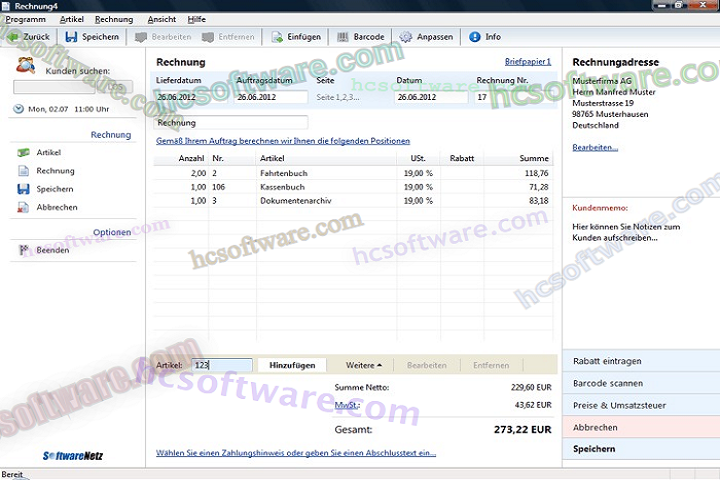Click Beenden in the Optionen section
Image resolution: width=720 pixels, height=480 pixels.
click(x=53, y=250)
